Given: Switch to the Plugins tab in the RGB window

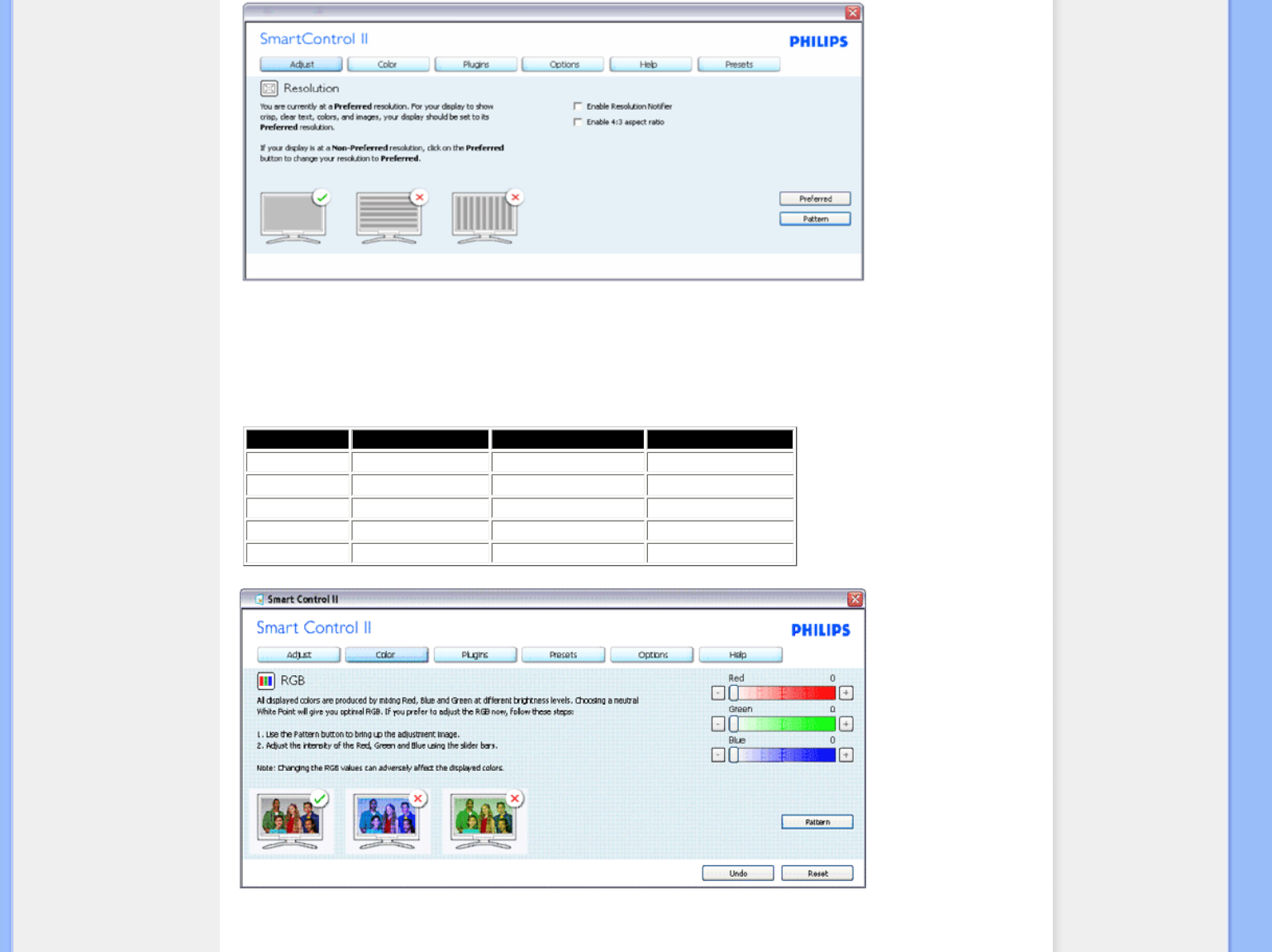Looking at the screenshot, I should tap(475, 654).
